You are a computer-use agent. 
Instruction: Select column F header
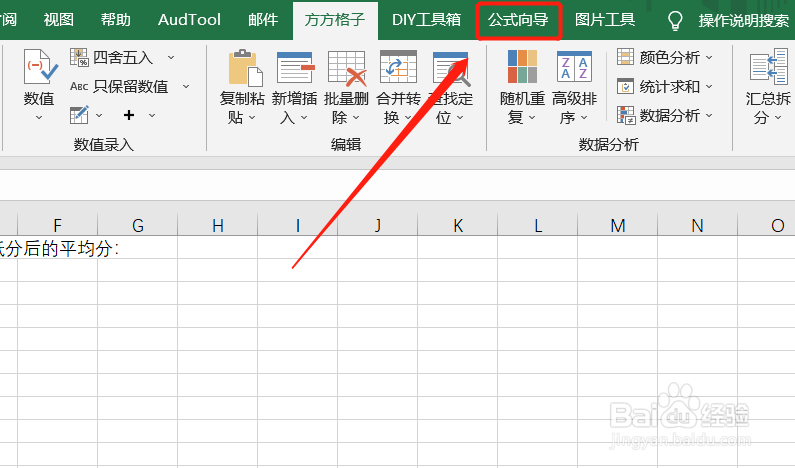(57, 225)
